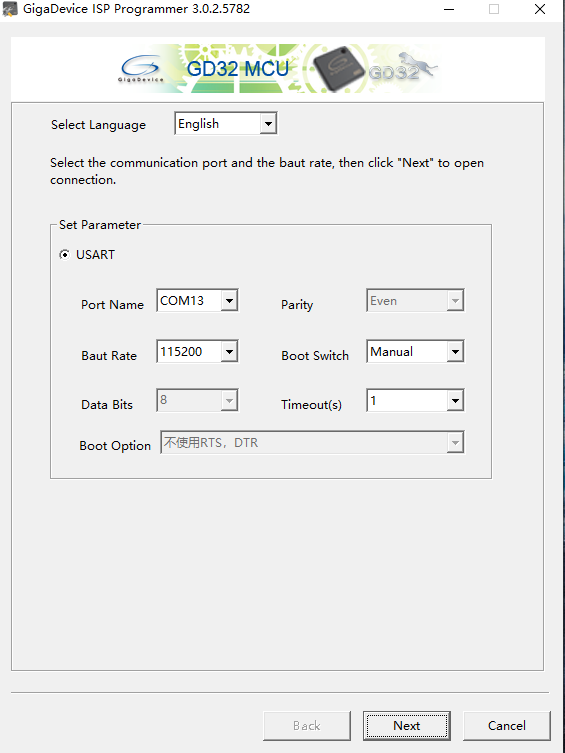
Task: Click inside the Baut Rate 115200 field
Action: pyautogui.click(x=190, y=352)
